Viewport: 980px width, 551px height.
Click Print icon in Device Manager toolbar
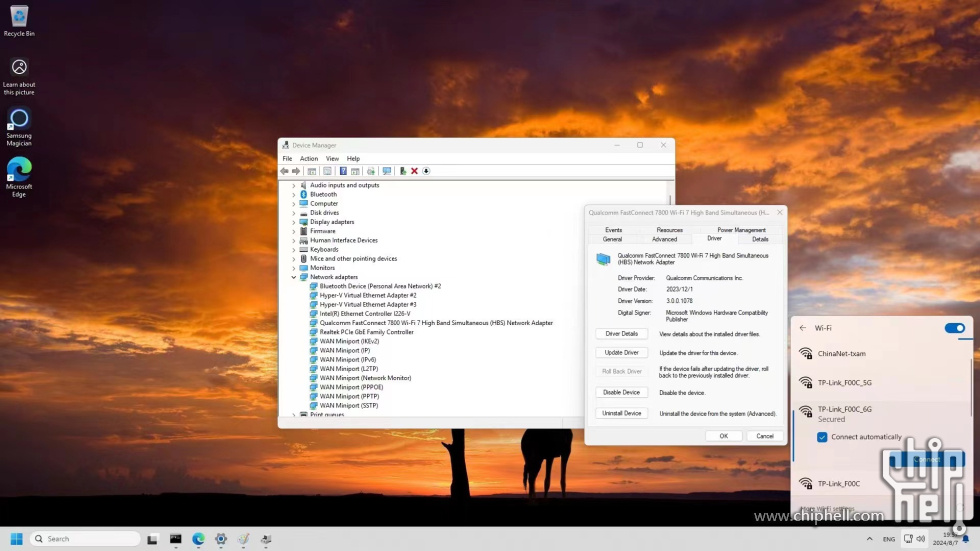click(x=371, y=171)
